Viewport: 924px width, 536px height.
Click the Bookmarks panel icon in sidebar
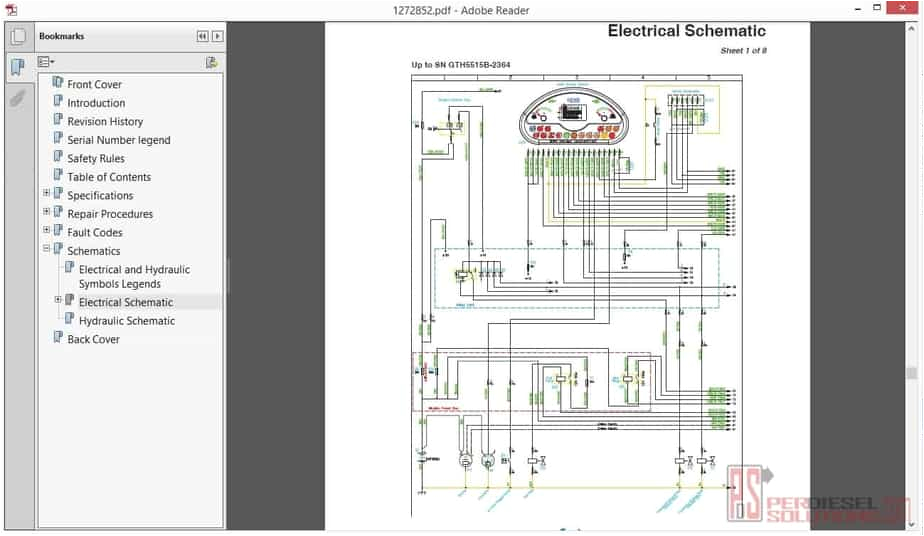coord(17,68)
